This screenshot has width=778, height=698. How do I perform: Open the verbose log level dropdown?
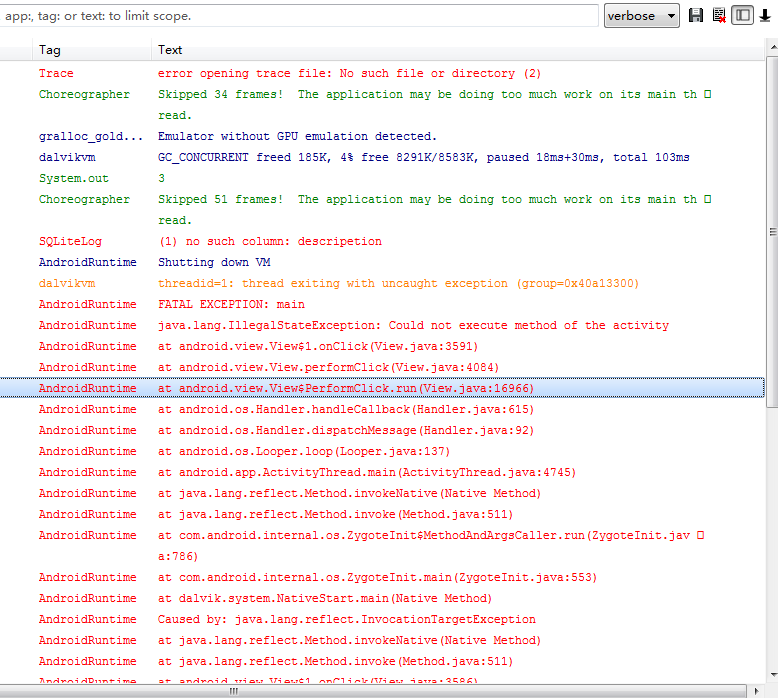coord(642,16)
